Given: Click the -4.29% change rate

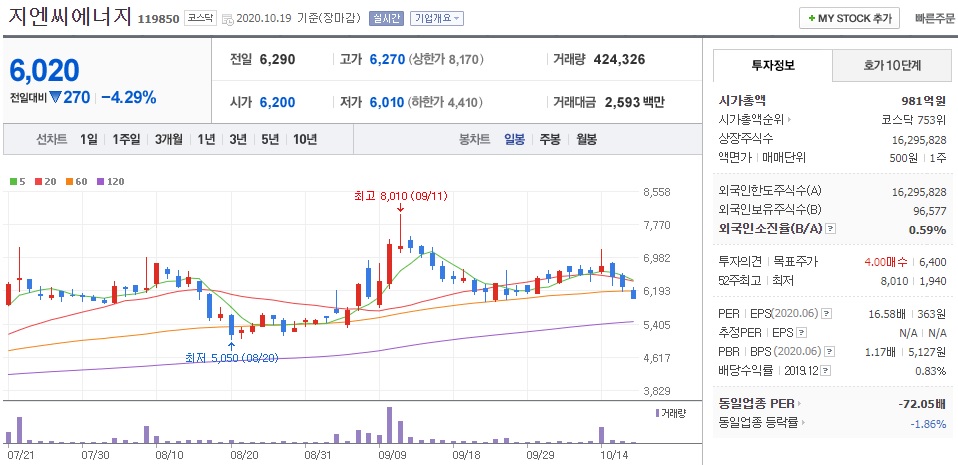Looking at the screenshot, I should click(128, 97).
